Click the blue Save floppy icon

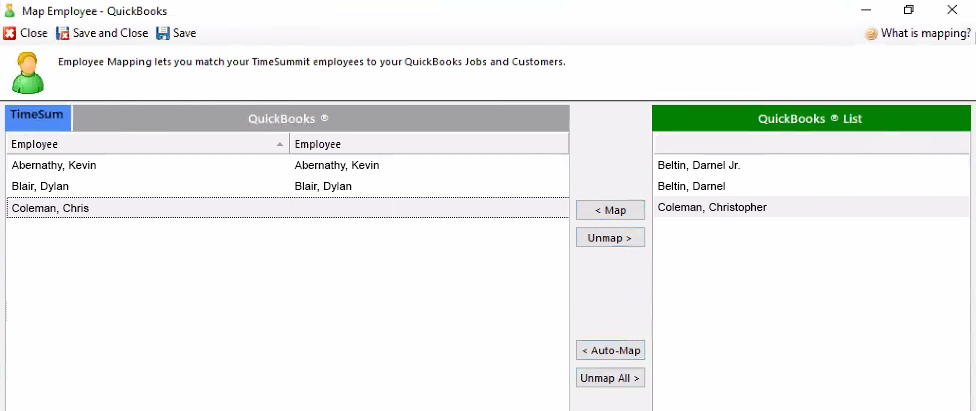[x=162, y=34]
